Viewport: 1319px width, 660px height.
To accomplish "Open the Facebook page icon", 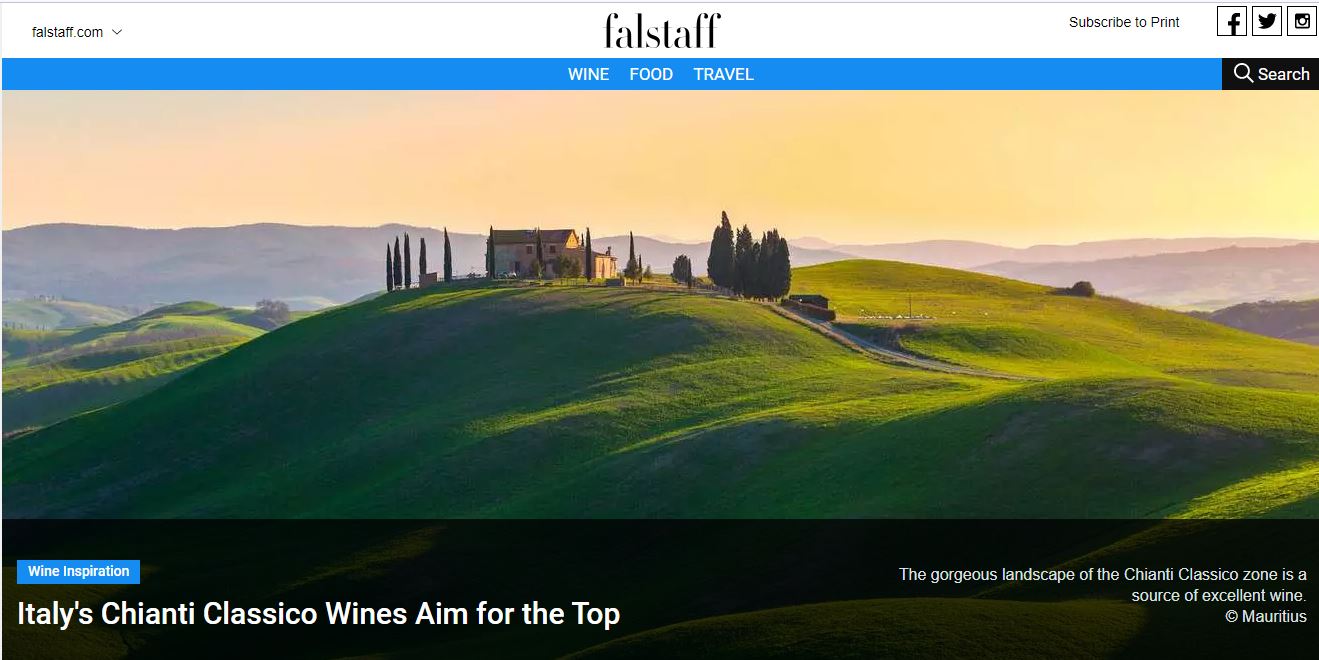I will 1232,21.
